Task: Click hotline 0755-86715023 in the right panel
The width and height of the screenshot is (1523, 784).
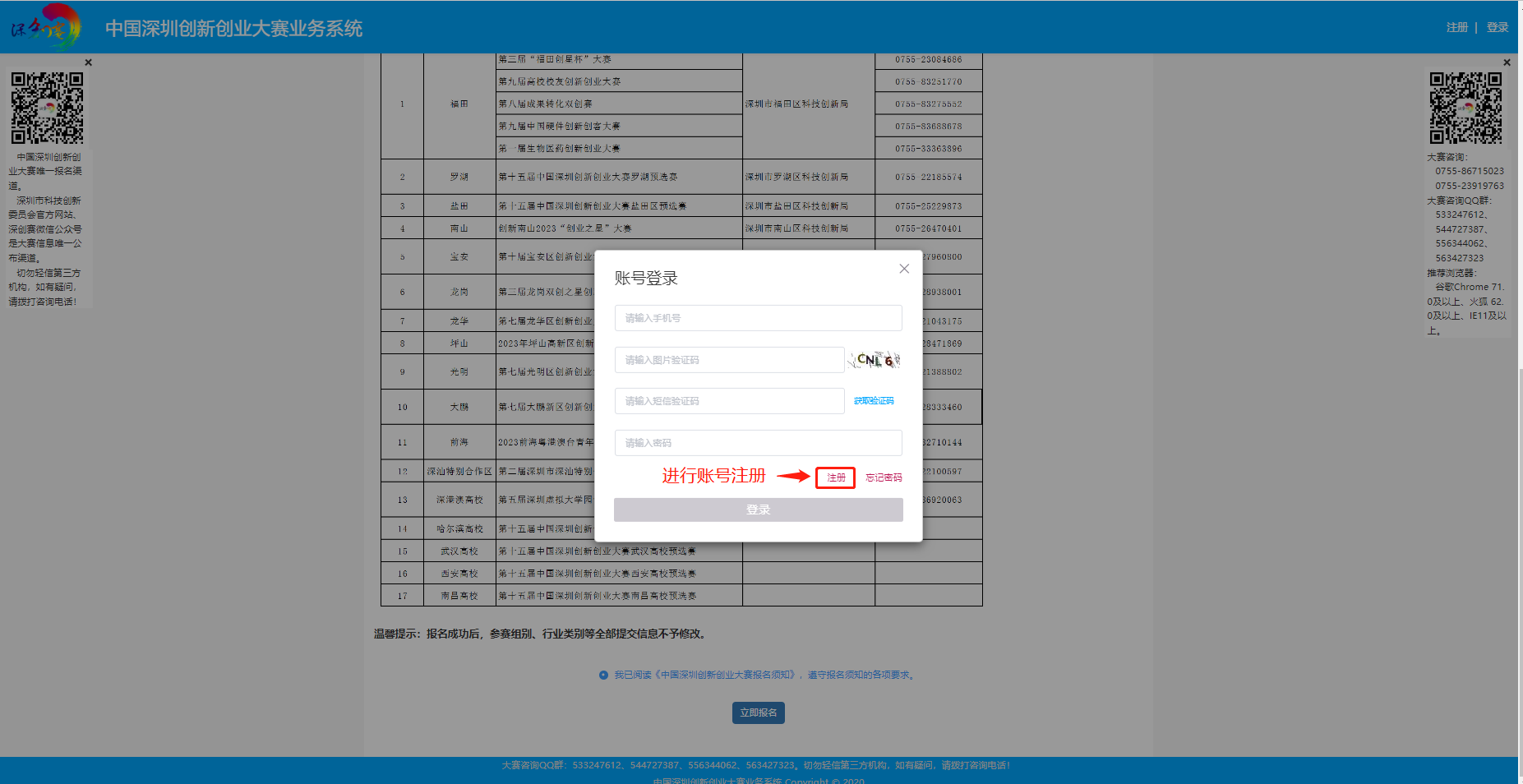Action: point(1470,171)
